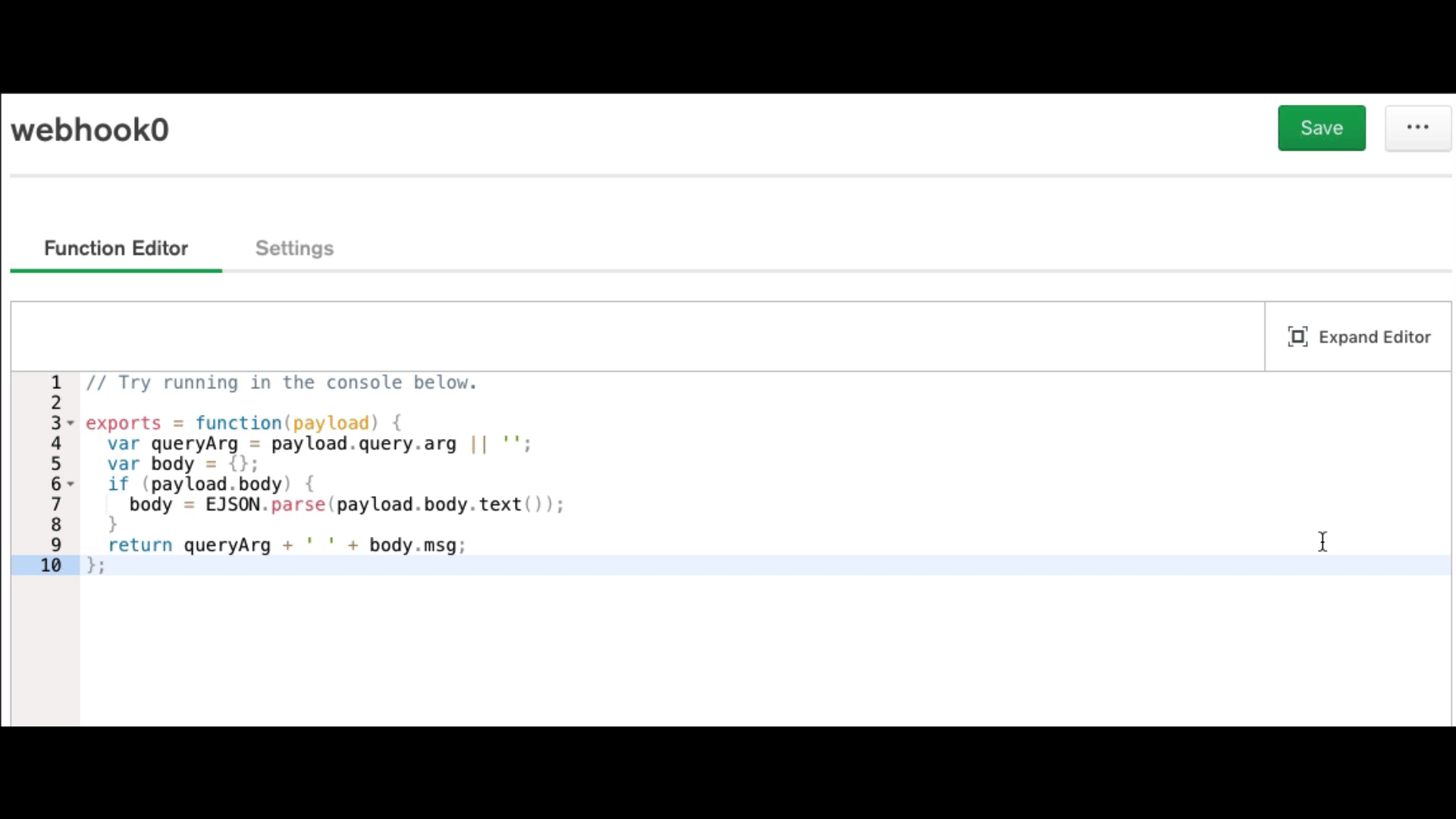Click line number 10 in the gutter
Viewport: 1456px width, 819px height.
50,565
